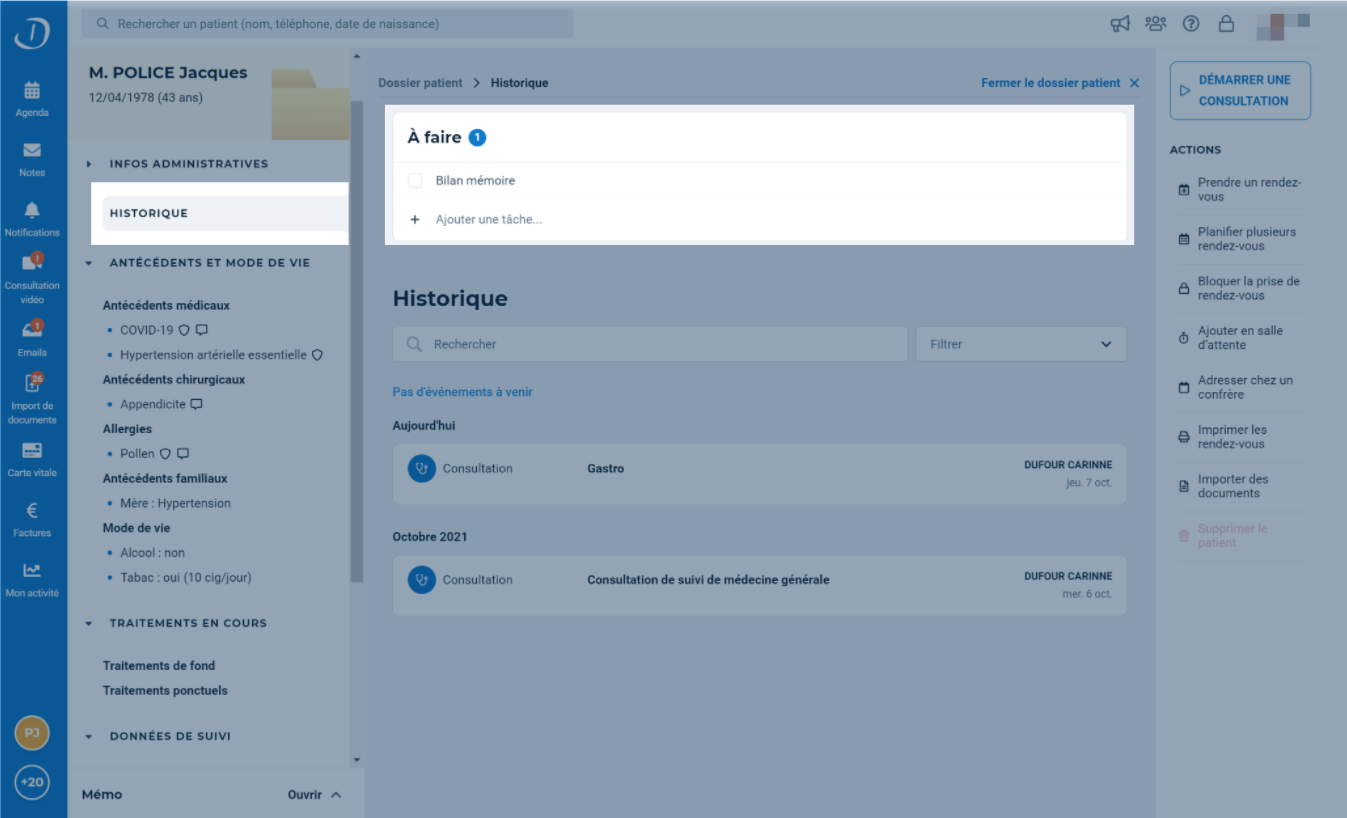The width and height of the screenshot is (1347, 818).
Task: Open Factures euro icon
Action: click(32, 510)
